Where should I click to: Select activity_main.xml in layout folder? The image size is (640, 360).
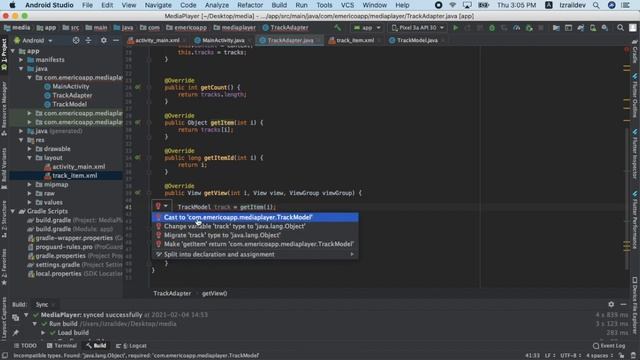[x=78, y=167]
